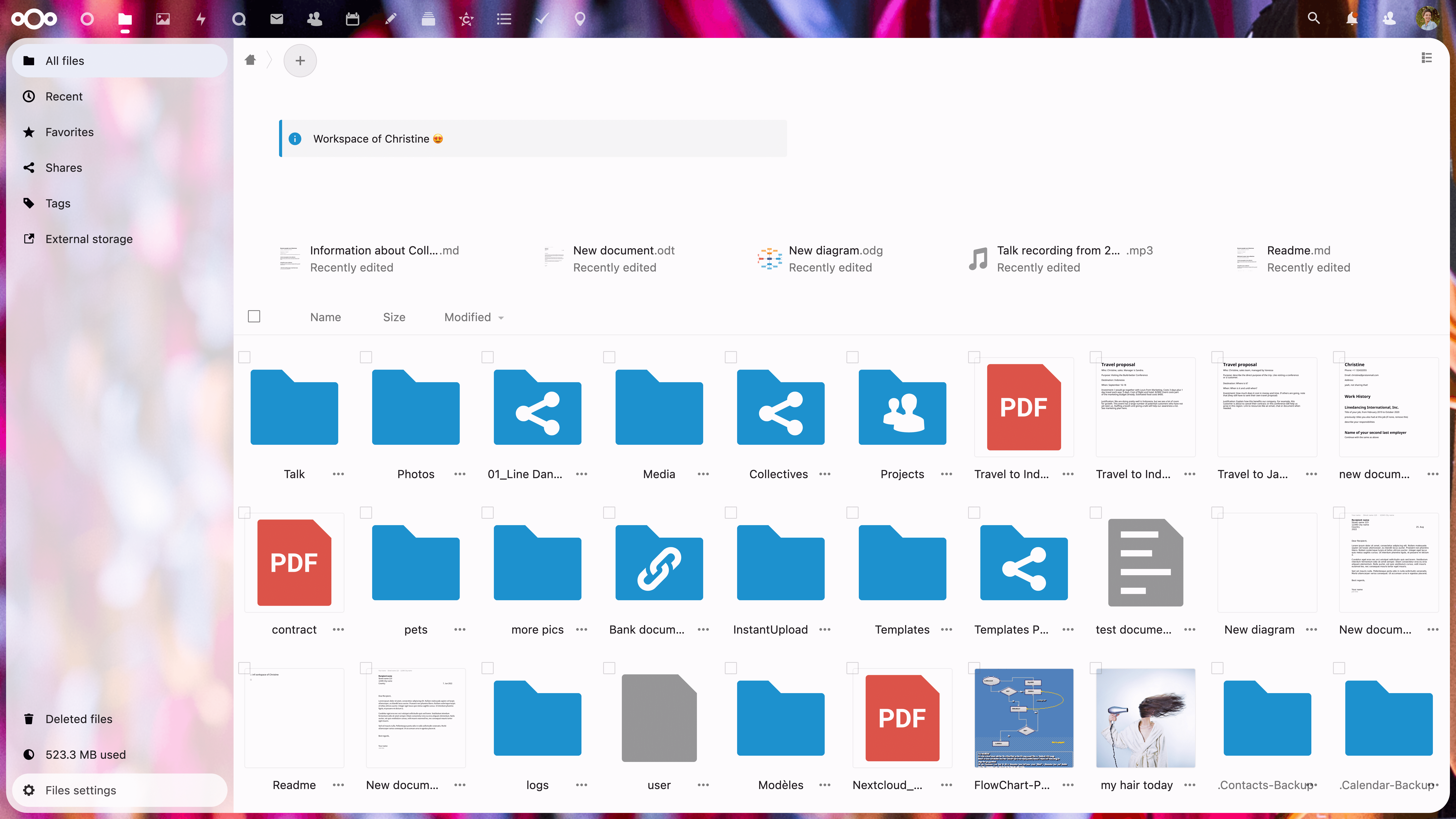Open the Dashboard app icon

click(x=87, y=19)
